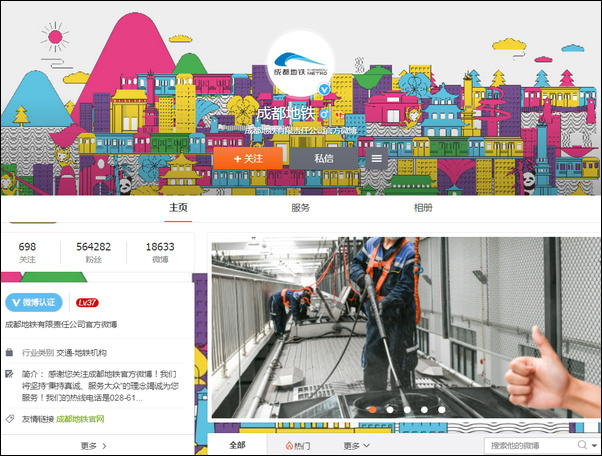Image resolution: width=602 pixels, height=456 pixels.
Task: Show the 热门 hot posts tab
Action: coord(298,446)
